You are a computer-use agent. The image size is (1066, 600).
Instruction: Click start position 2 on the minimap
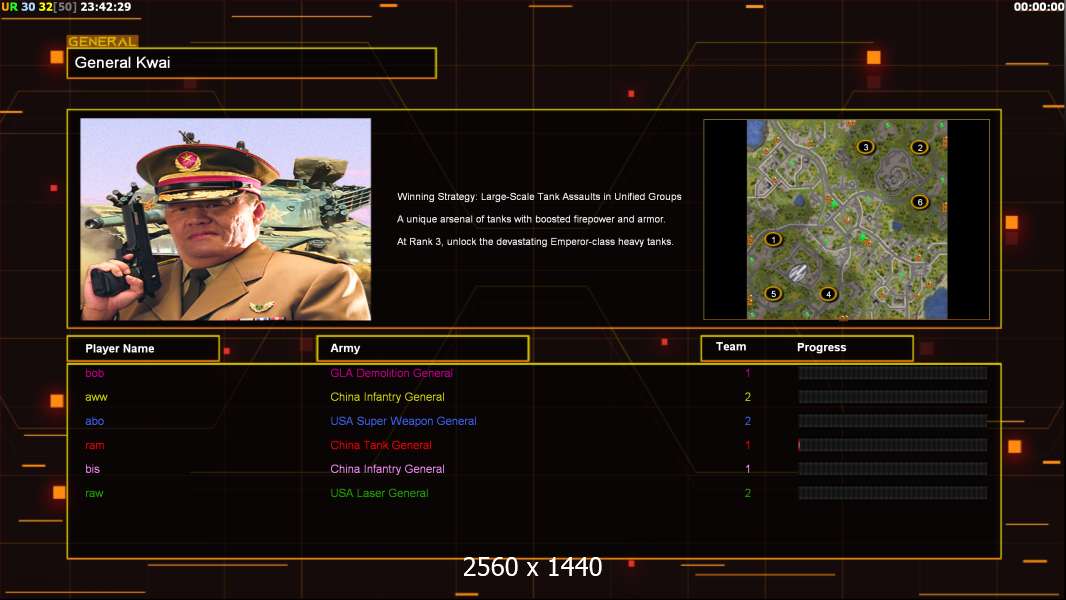920,147
